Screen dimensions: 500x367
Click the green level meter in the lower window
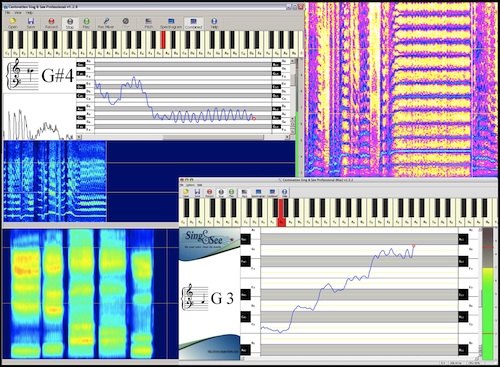click(488, 313)
